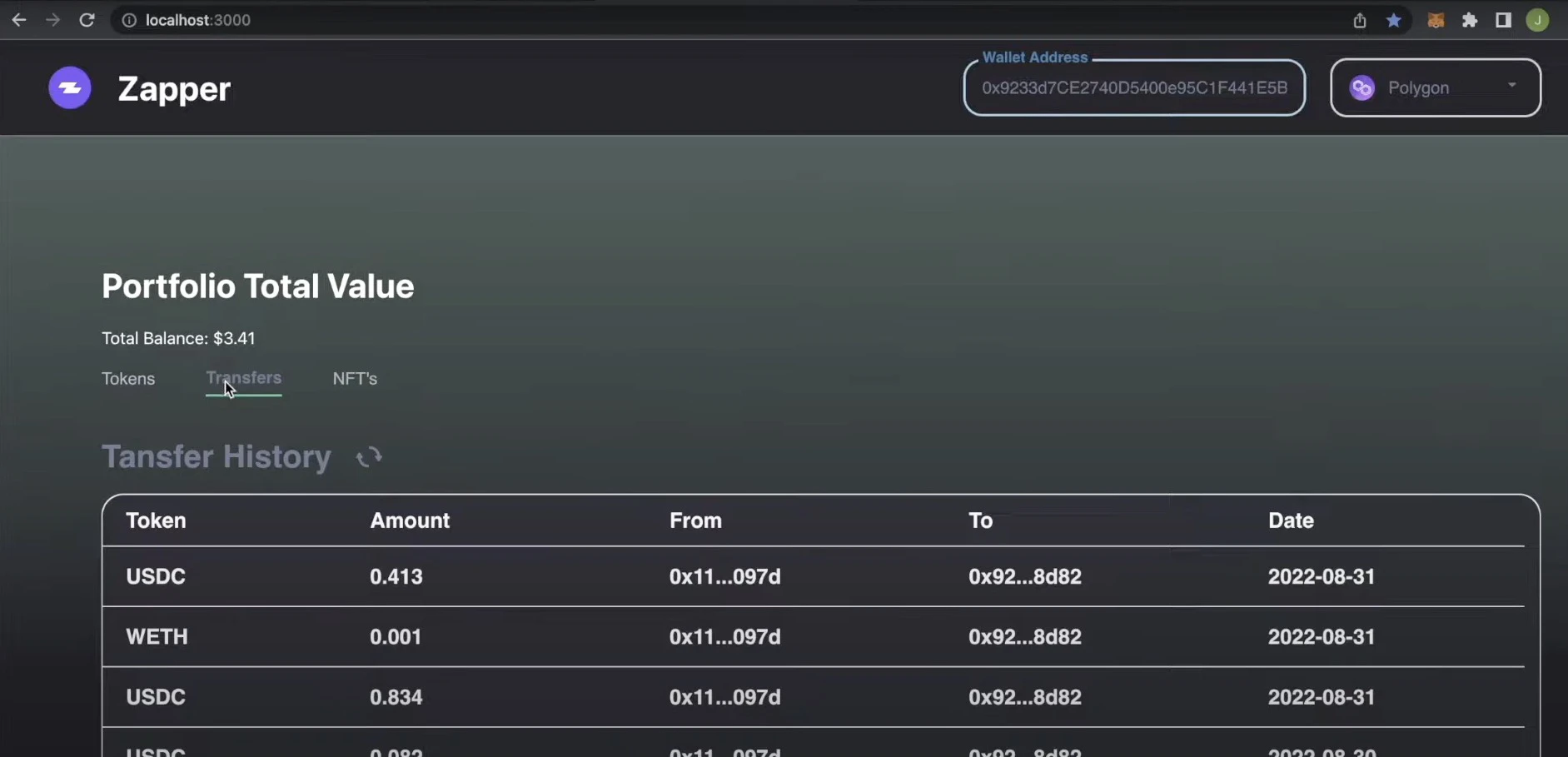Open the MetaMask fox extension
1568x757 pixels.
click(x=1435, y=20)
